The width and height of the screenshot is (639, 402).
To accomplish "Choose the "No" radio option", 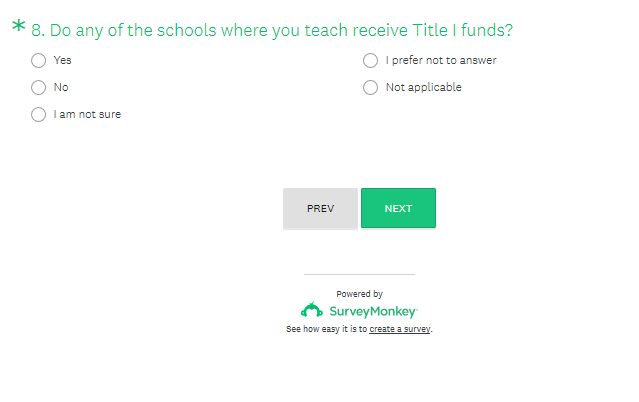I will (38, 87).
